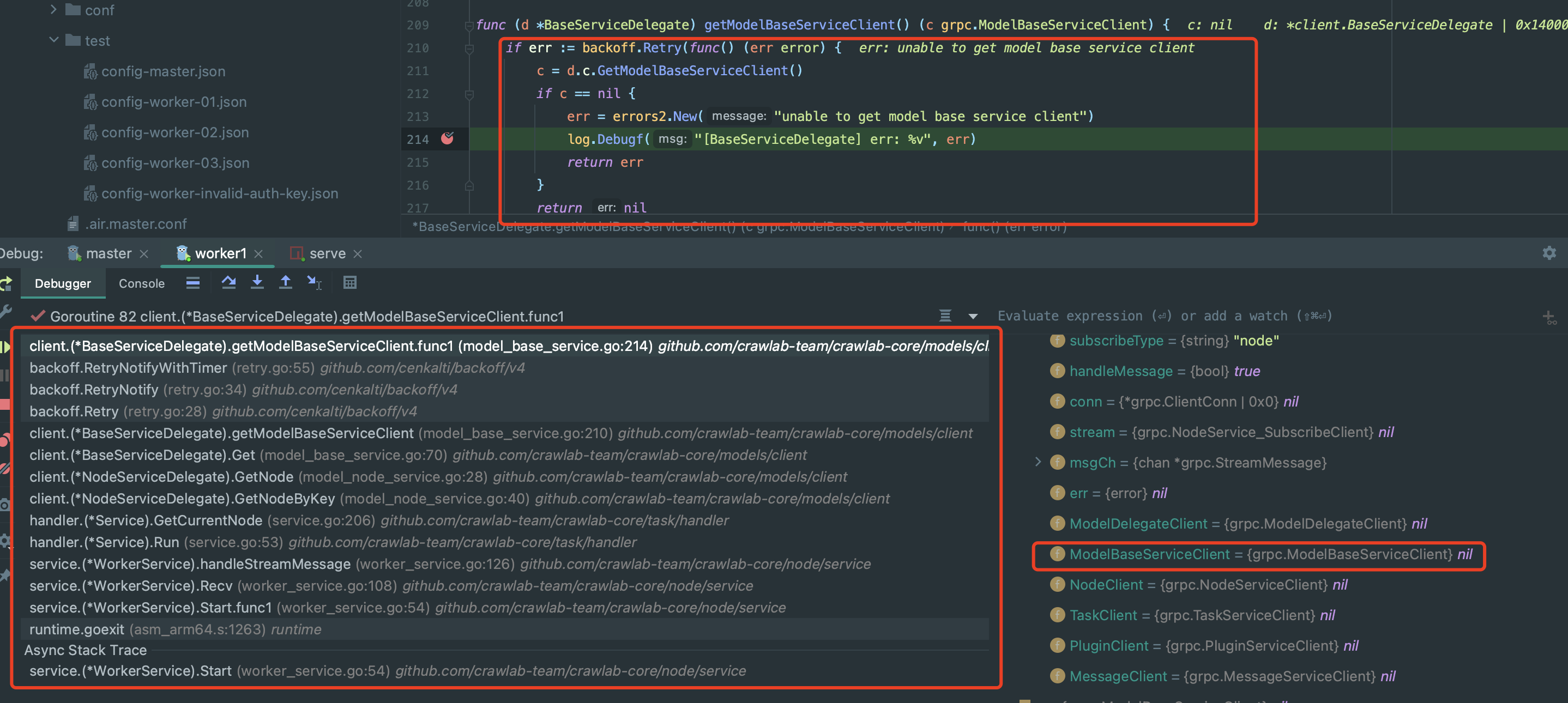
Task: Click Run to Cursor icon
Action: pyautogui.click(x=314, y=282)
